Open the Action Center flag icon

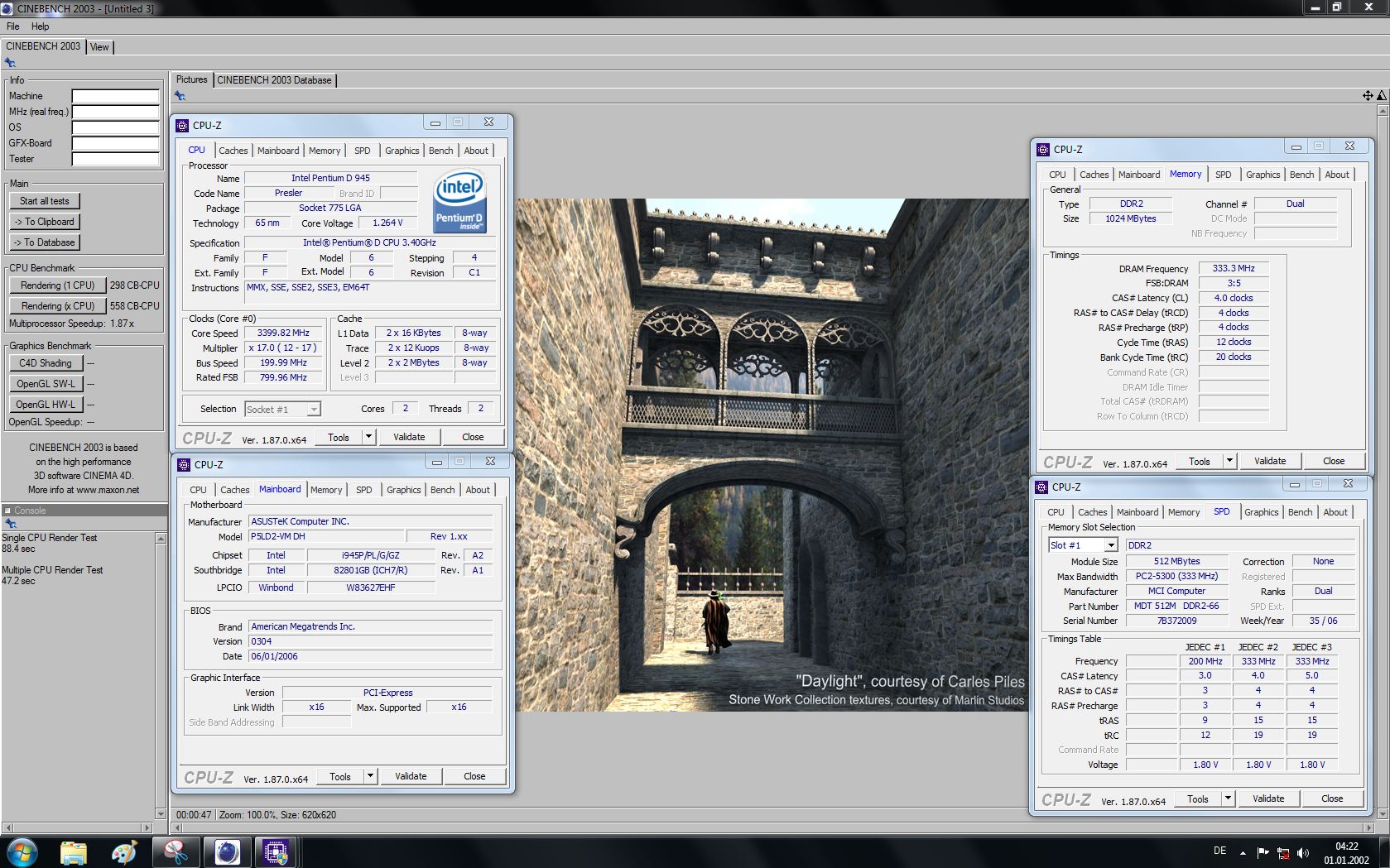[1263, 853]
